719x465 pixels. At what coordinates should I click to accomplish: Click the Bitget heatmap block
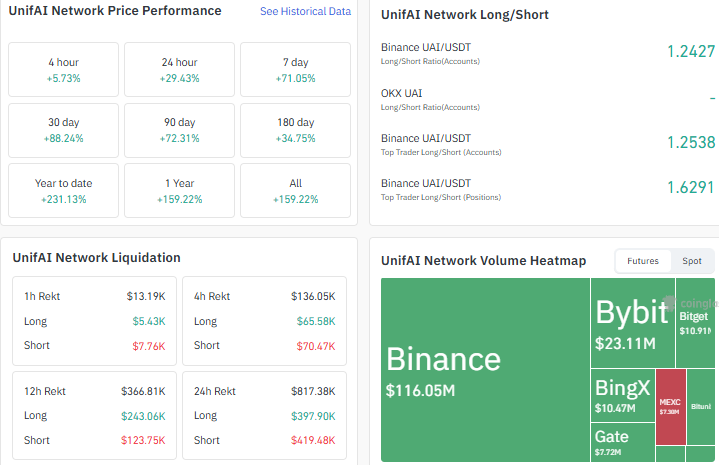[x=695, y=323]
